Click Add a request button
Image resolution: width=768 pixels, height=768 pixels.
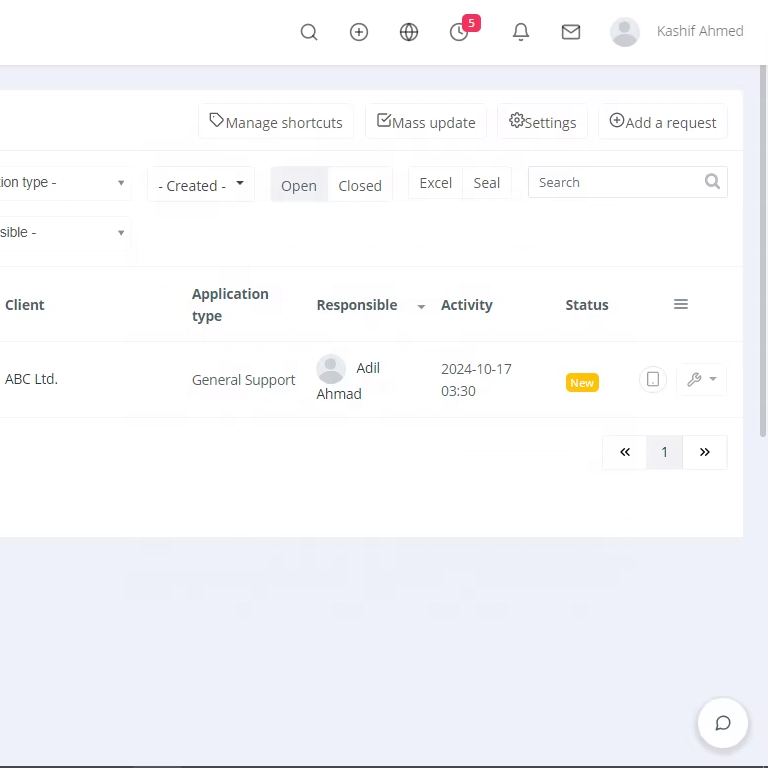click(663, 122)
